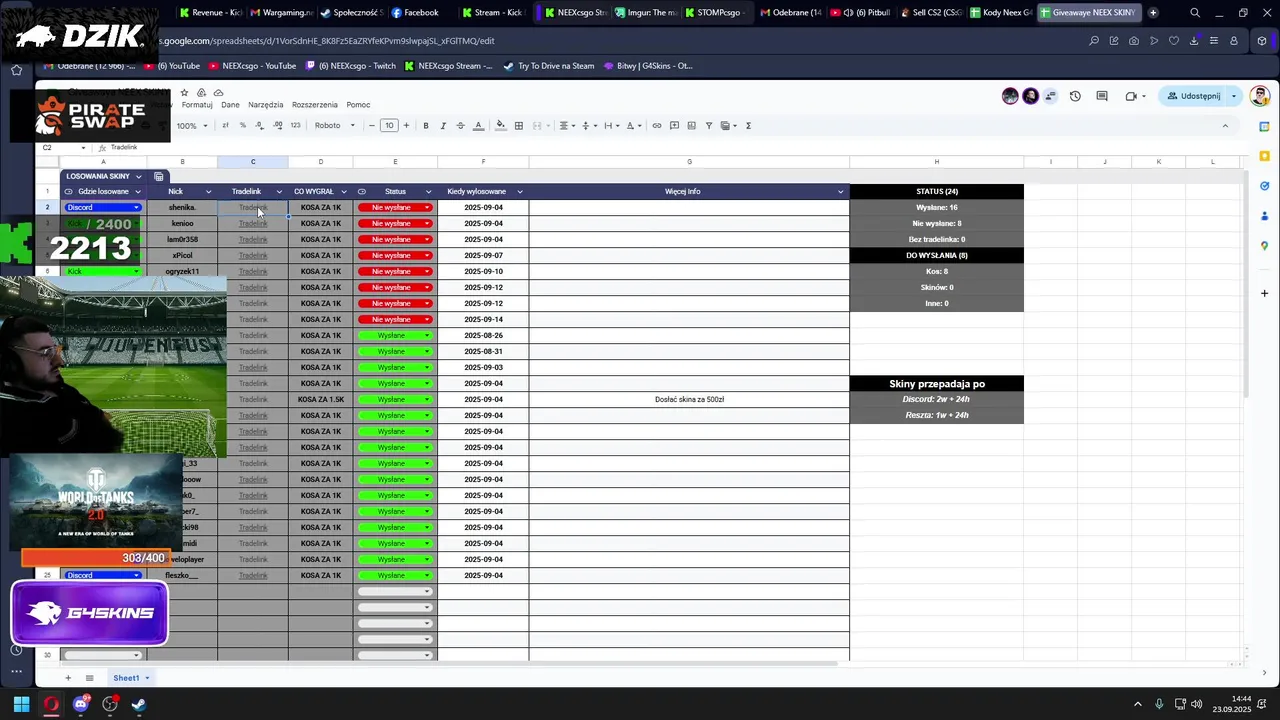Open the Nie wysłane status chip for shenika.
Image resolution: width=1280 pixels, height=720 pixels.
pos(395,208)
